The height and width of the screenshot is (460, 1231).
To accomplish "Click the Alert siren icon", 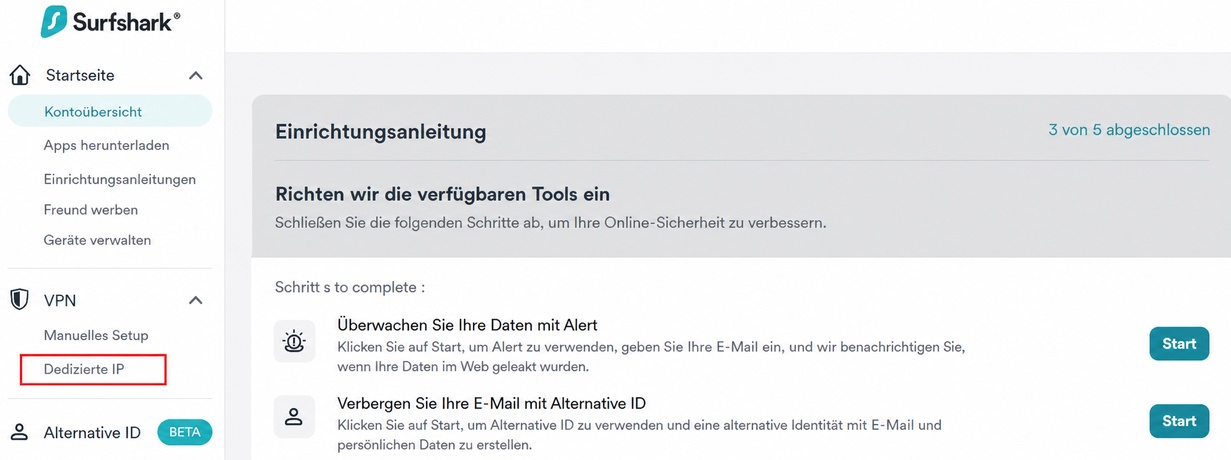I will pyautogui.click(x=294, y=342).
